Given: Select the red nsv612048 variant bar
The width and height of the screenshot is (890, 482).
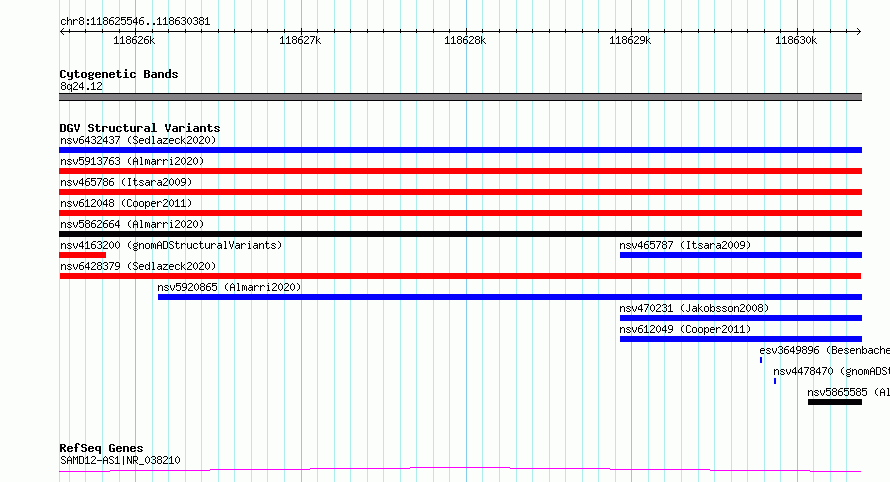Looking at the screenshot, I should pyautogui.click(x=460, y=213).
